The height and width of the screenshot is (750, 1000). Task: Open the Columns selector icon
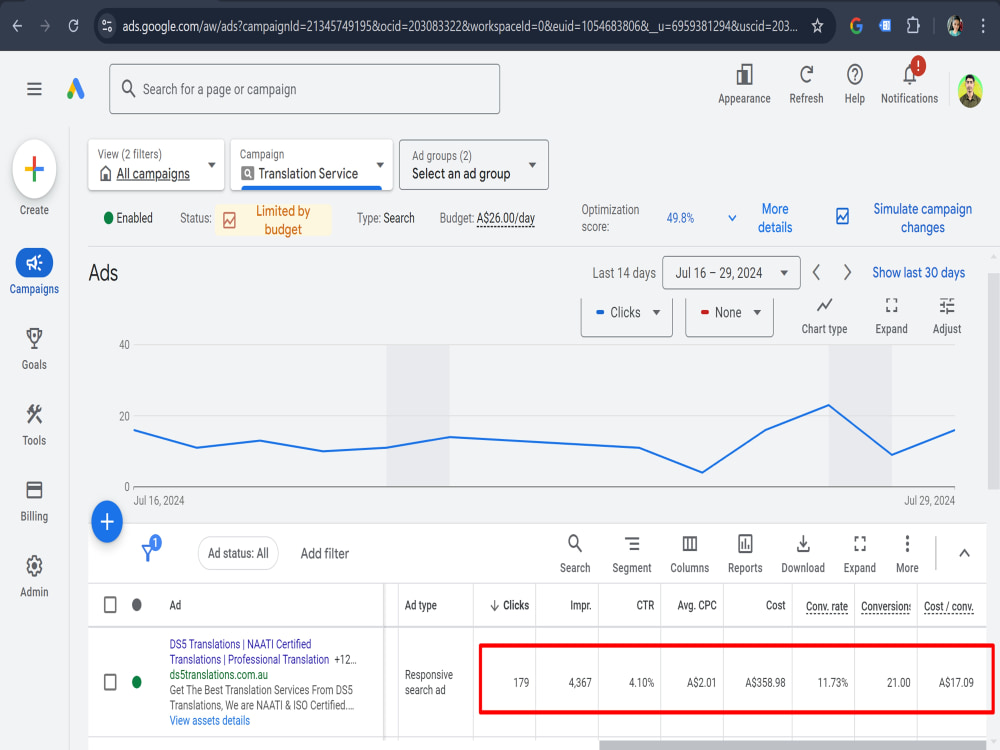click(x=689, y=544)
